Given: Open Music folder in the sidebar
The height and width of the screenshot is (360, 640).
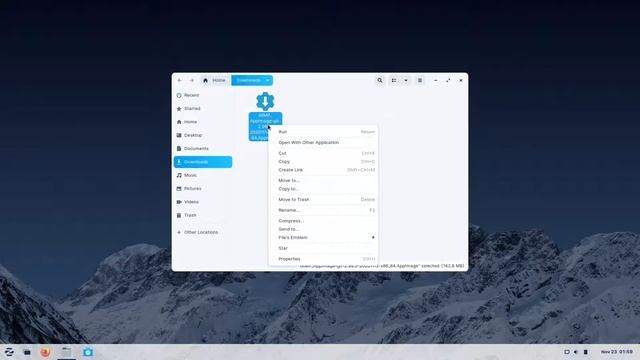Looking at the screenshot, I should [203, 175].
